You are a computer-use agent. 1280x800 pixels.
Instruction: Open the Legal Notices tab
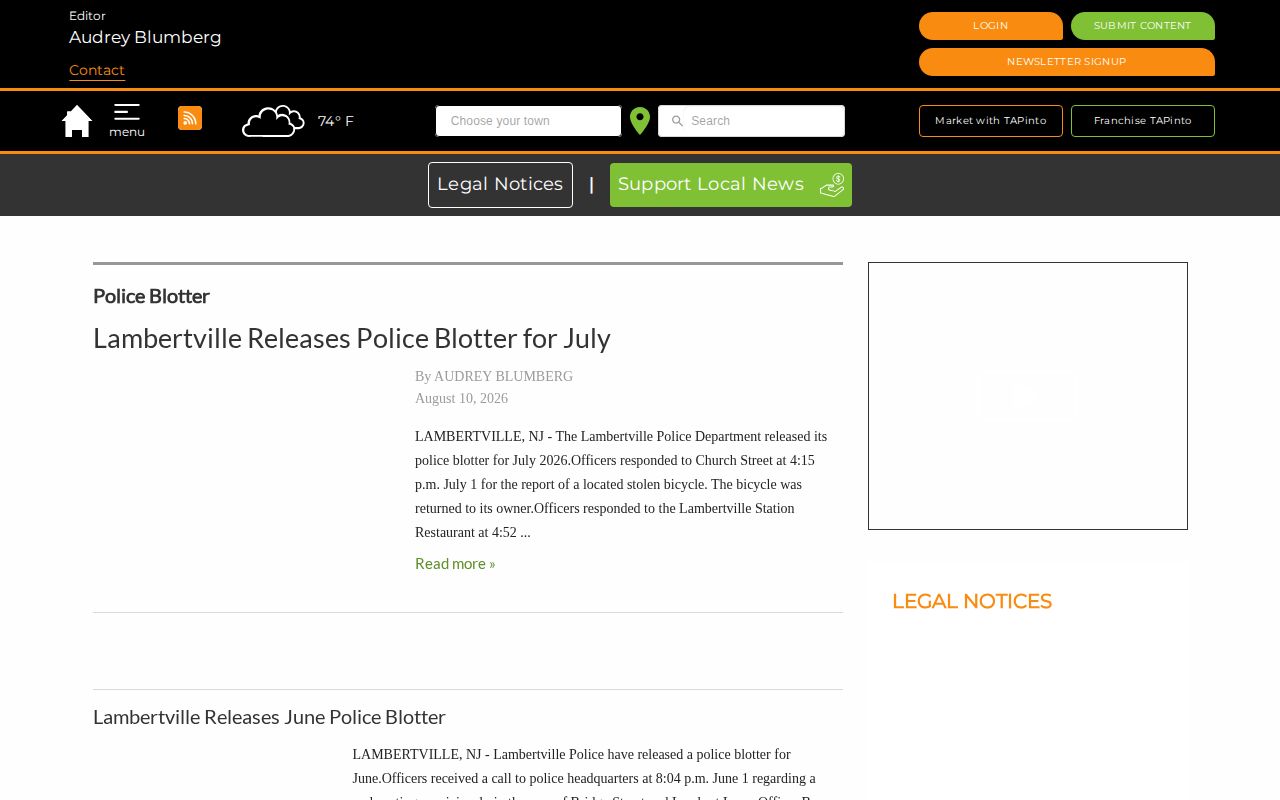pos(500,185)
